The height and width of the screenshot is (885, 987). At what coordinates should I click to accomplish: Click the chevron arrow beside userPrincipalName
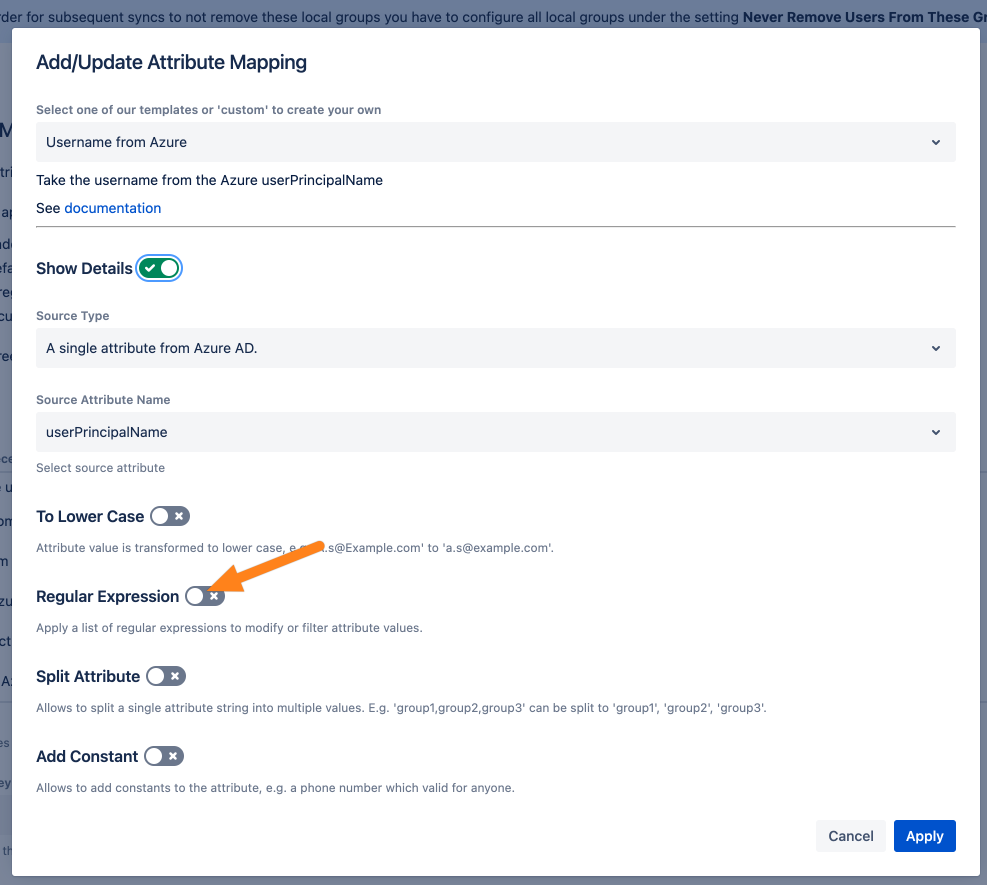click(x=936, y=432)
